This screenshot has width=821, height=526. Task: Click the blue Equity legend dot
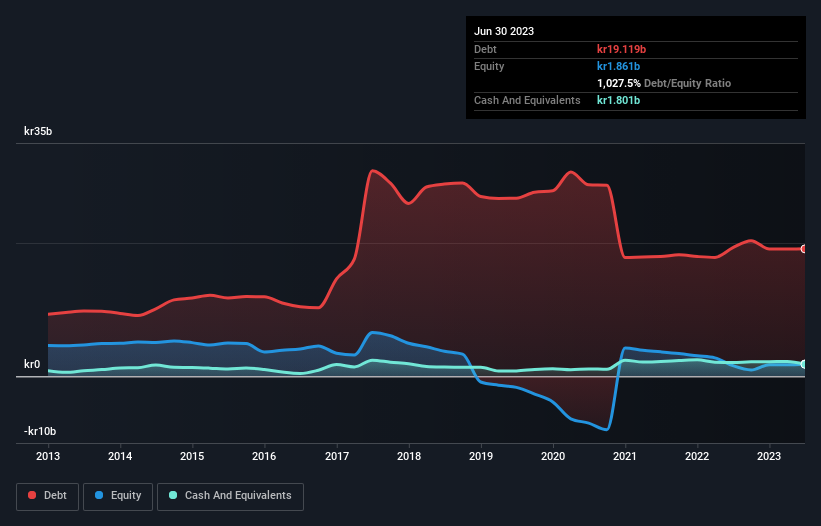(x=99, y=495)
